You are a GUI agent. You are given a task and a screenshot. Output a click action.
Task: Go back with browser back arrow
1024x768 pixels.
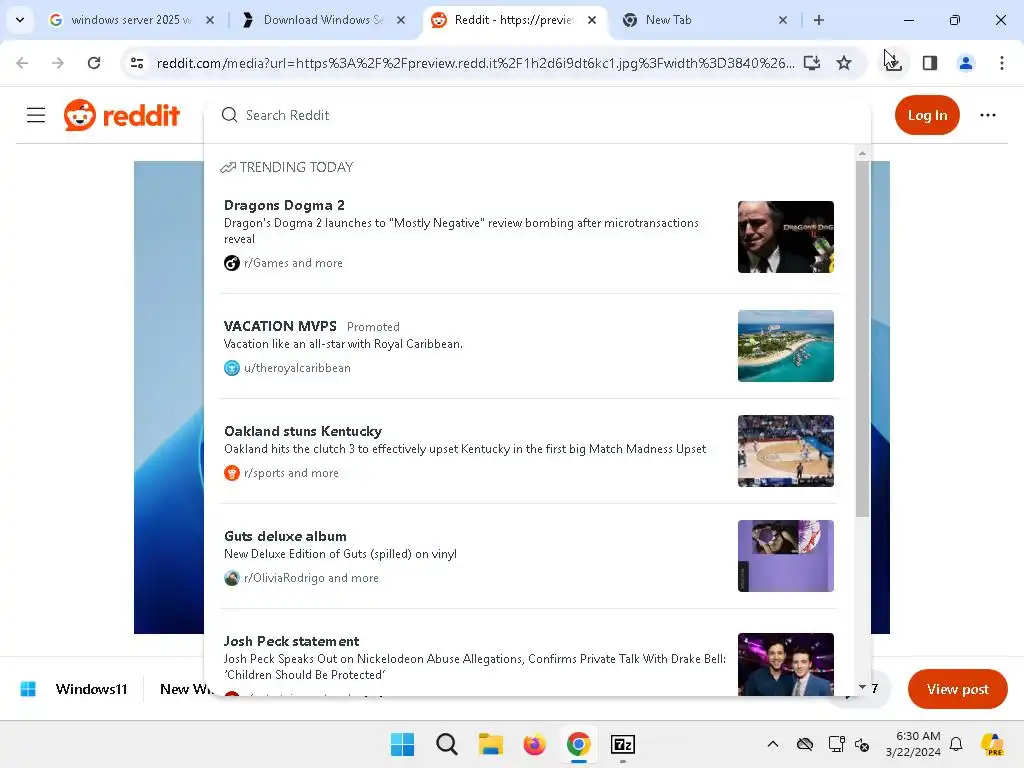pyautogui.click(x=22, y=63)
